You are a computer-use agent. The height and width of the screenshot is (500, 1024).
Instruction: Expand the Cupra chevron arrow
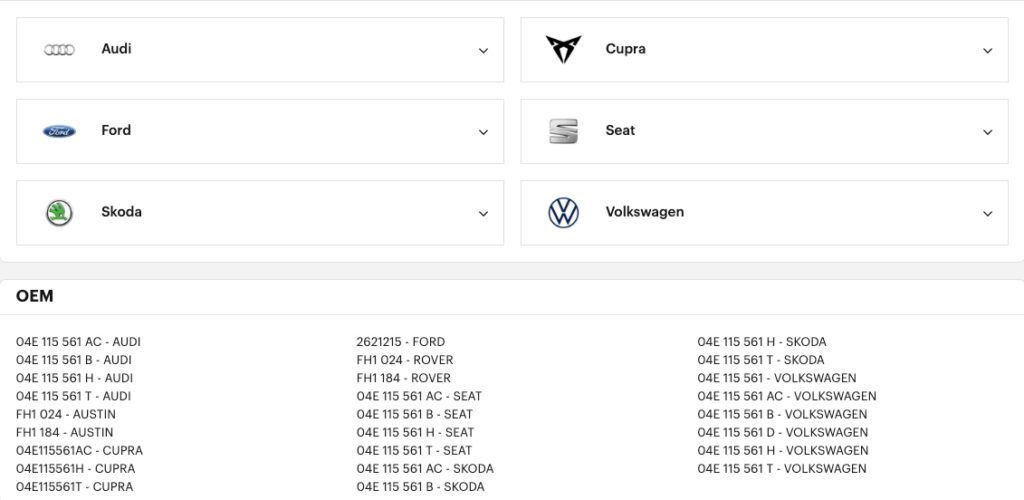(x=987, y=50)
